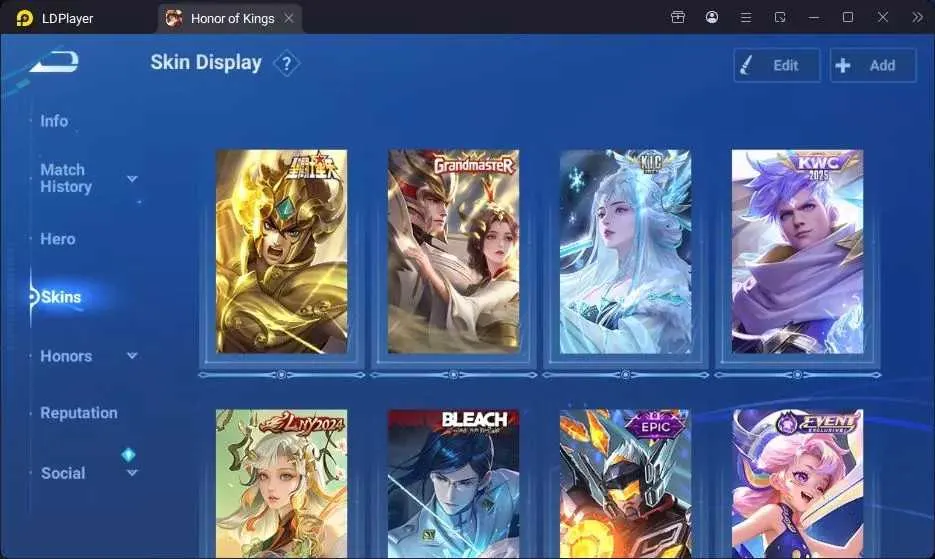Select the golden armor skin card
The width and height of the screenshot is (935, 559).
pyautogui.click(x=281, y=251)
